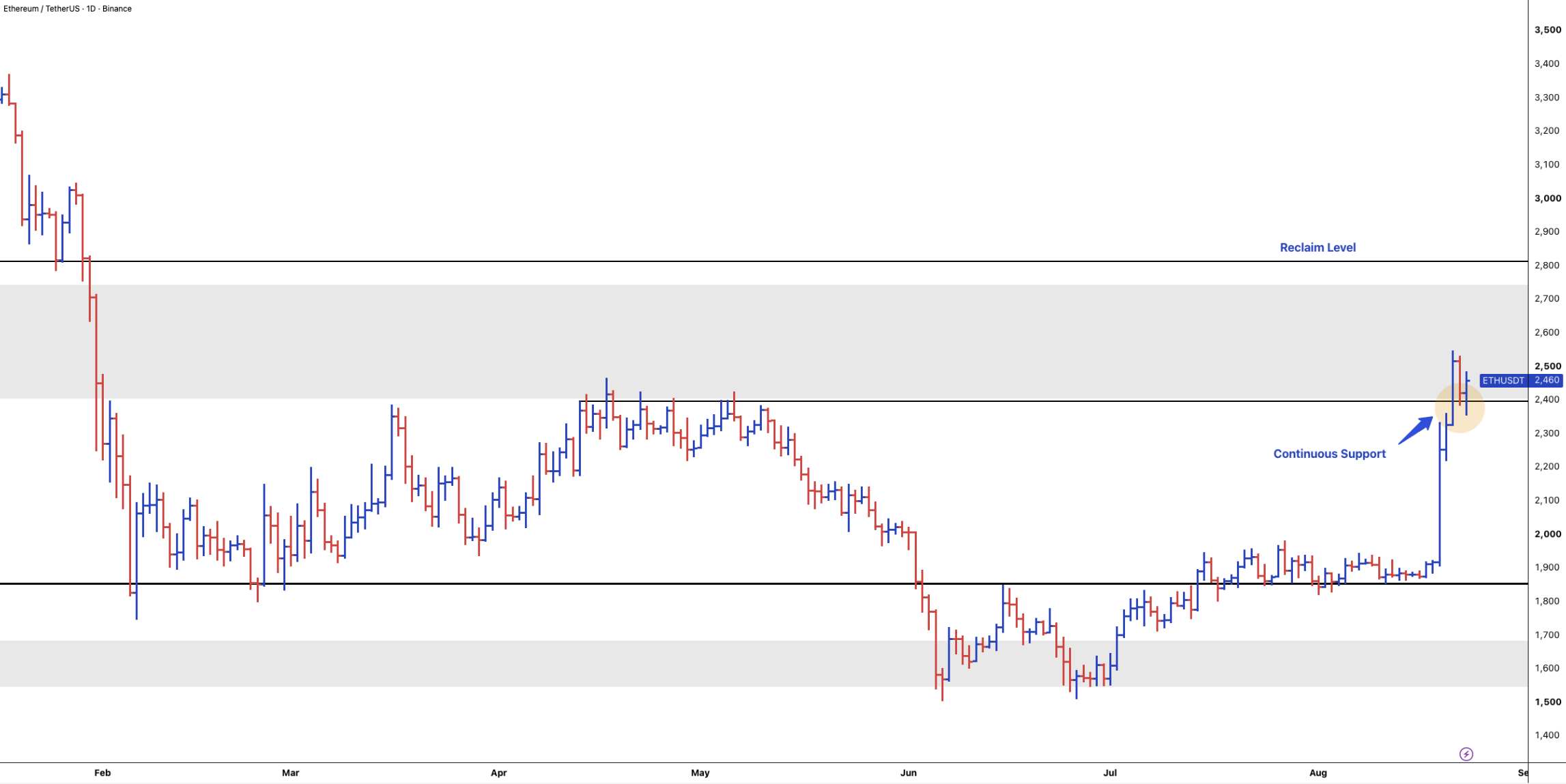This screenshot has height=784, width=1566.
Task: Select the Jun date axis marker
Action: pos(909,772)
